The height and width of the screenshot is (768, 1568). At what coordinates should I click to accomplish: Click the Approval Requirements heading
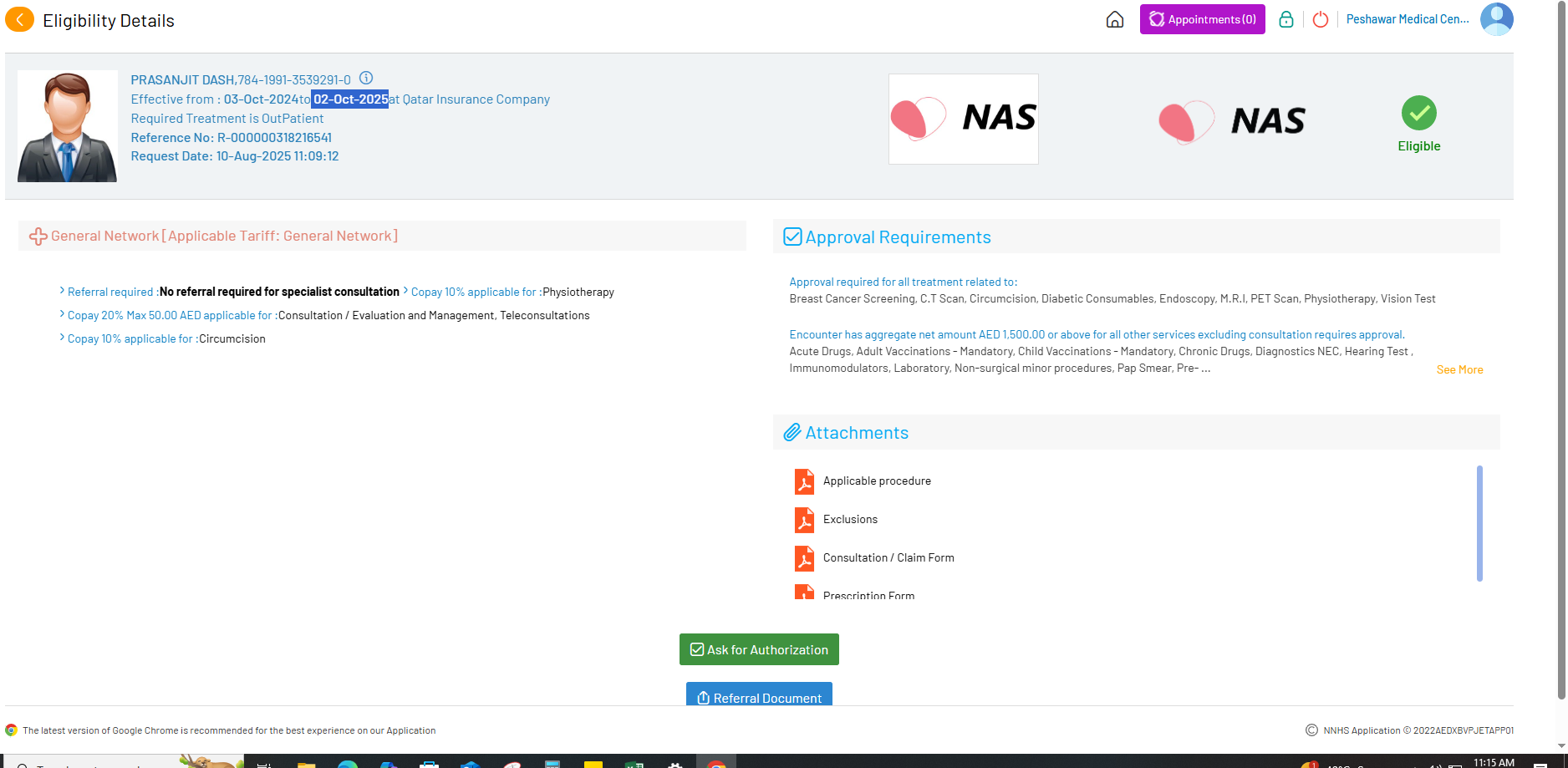tap(899, 237)
